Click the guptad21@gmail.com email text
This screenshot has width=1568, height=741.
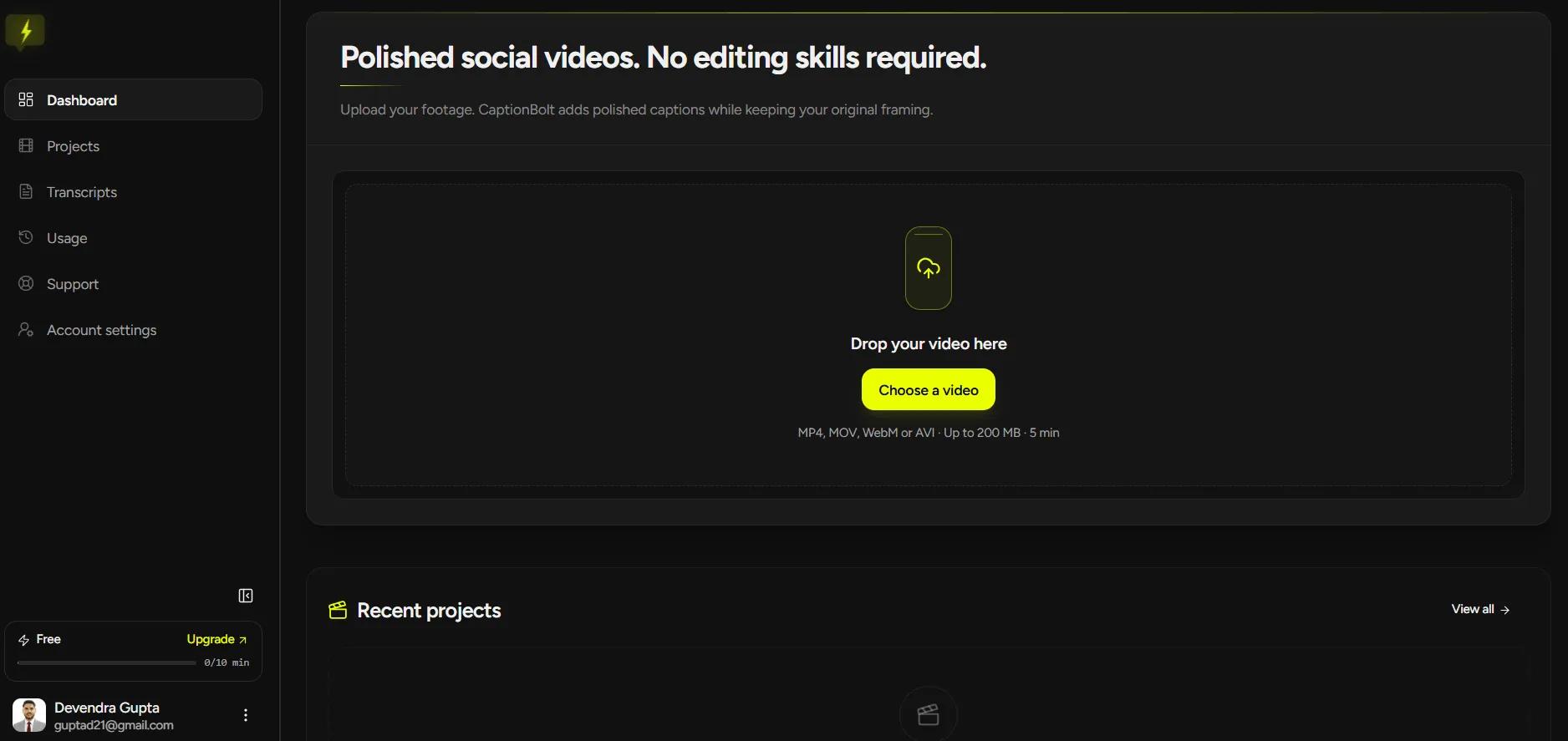click(x=114, y=725)
